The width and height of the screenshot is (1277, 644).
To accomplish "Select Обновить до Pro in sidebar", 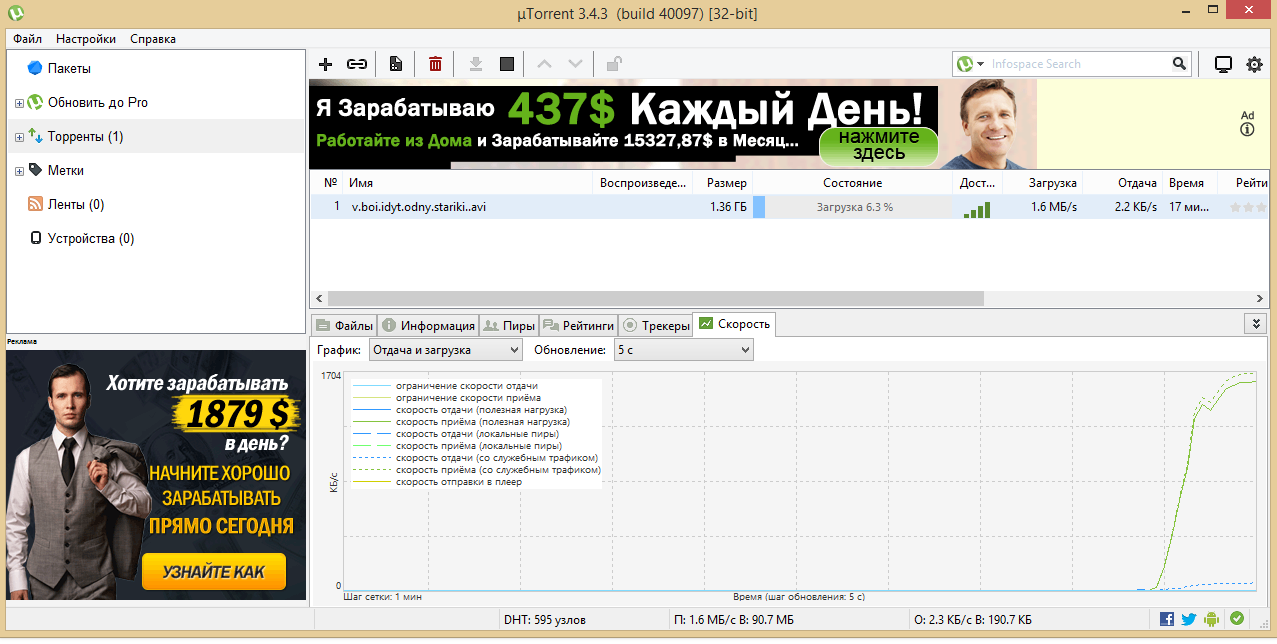I will point(97,102).
